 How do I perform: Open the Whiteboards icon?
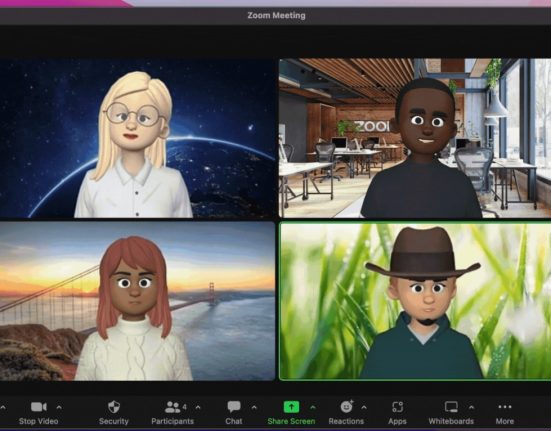pyautogui.click(x=451, y=407)
